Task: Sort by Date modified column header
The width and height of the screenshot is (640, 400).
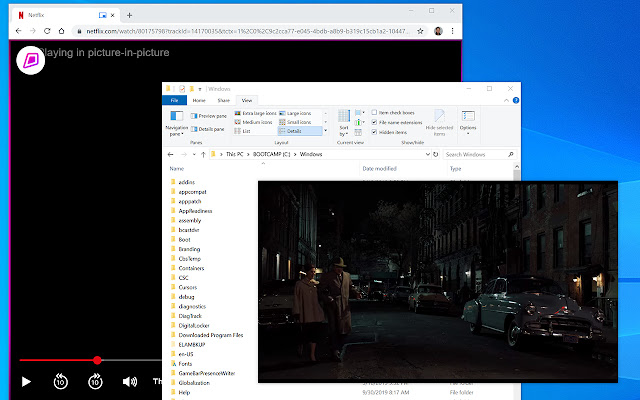Action: (x=380, y=168)
